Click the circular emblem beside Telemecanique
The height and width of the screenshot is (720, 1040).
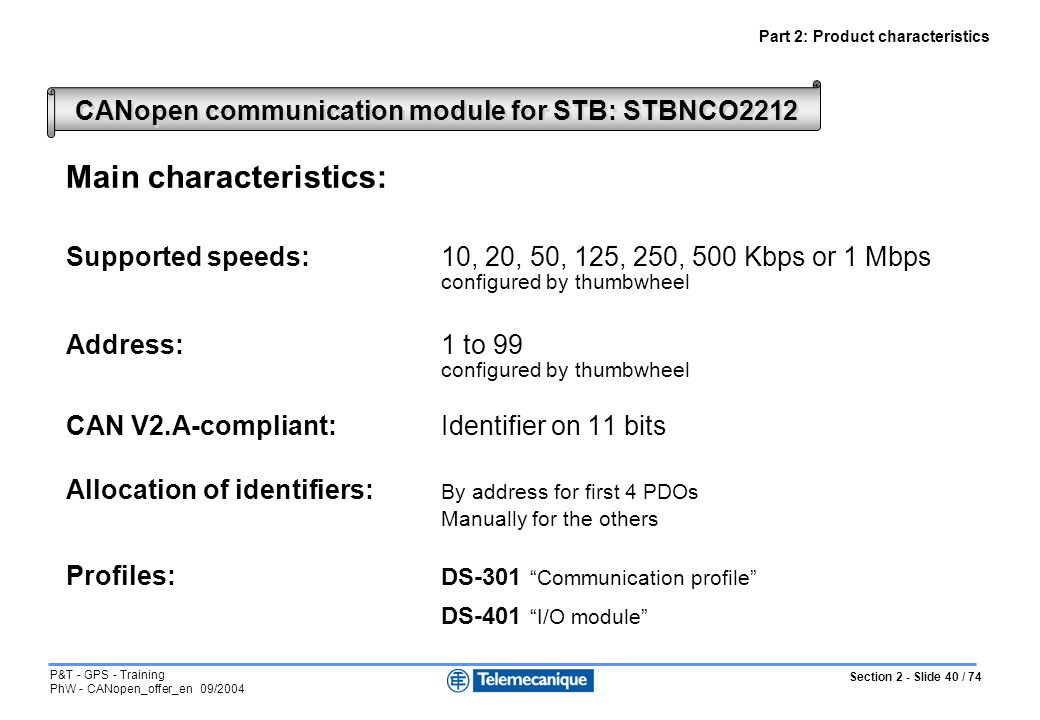(x=458, y=680)
